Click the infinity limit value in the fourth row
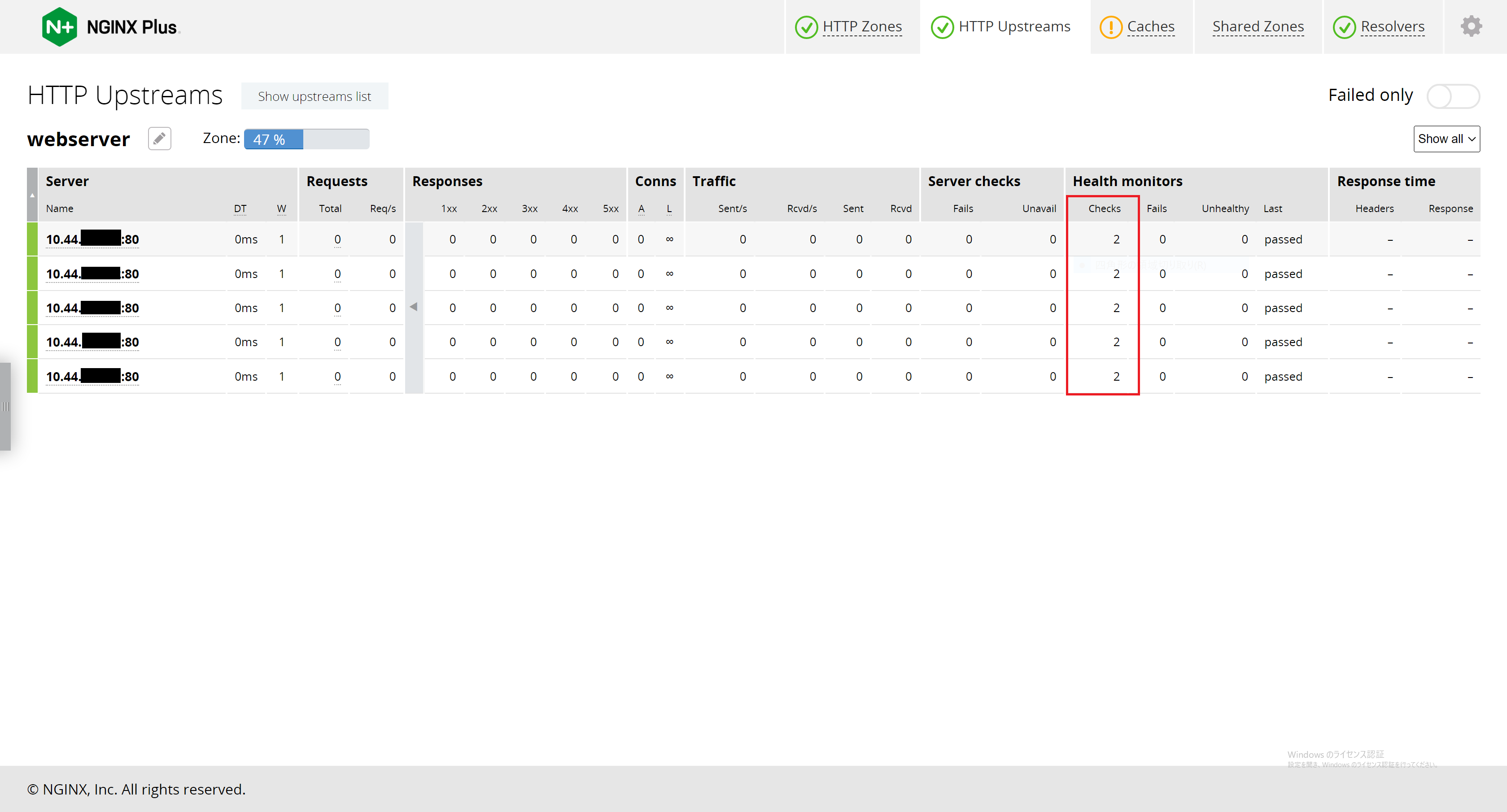This screenshot has width=1507, height=812. pyautogui.click(x=669, y=342)
